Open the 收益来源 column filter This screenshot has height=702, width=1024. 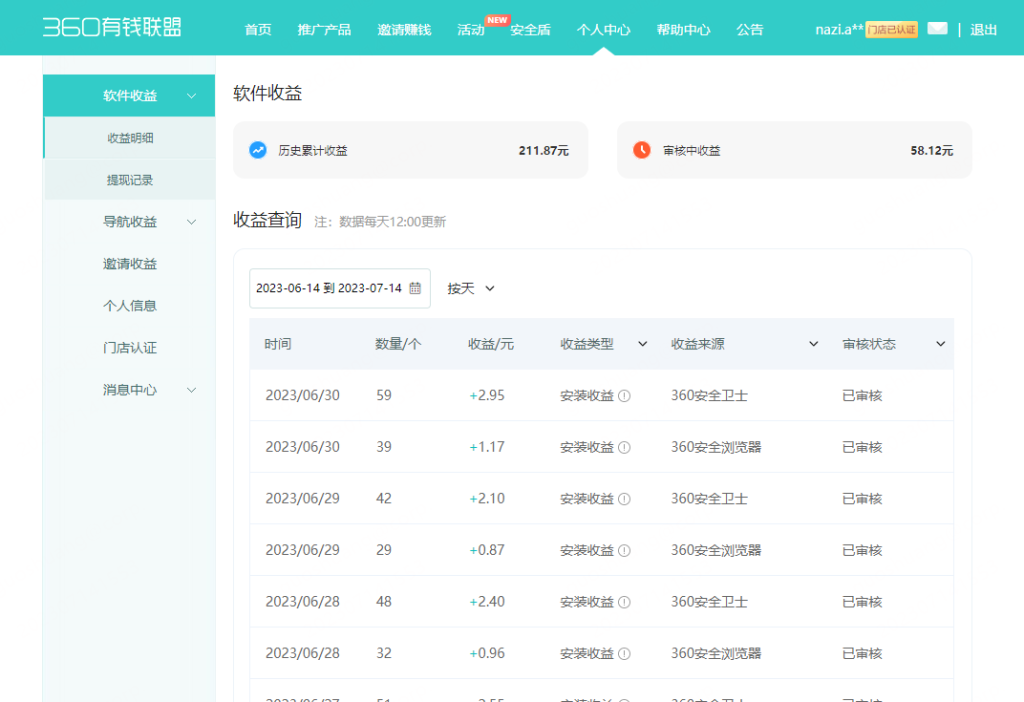pyautogui.click(x=814, y=344)
